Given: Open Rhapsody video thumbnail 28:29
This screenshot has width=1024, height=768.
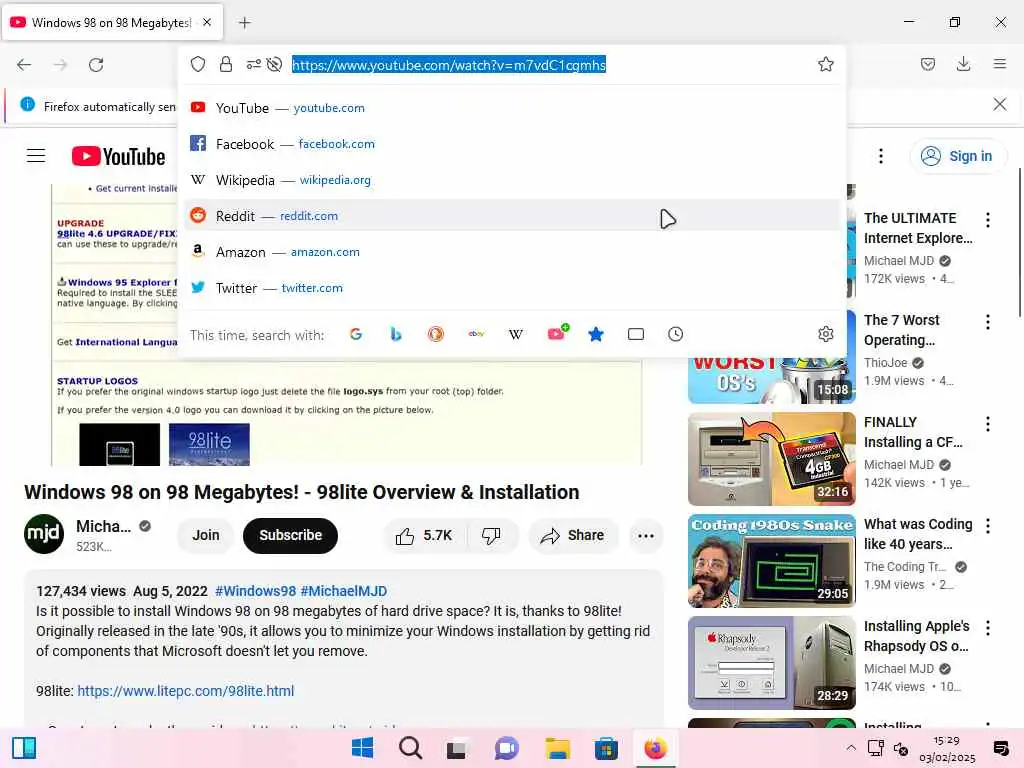Looking at the screenshot, I should pos(771,662).
